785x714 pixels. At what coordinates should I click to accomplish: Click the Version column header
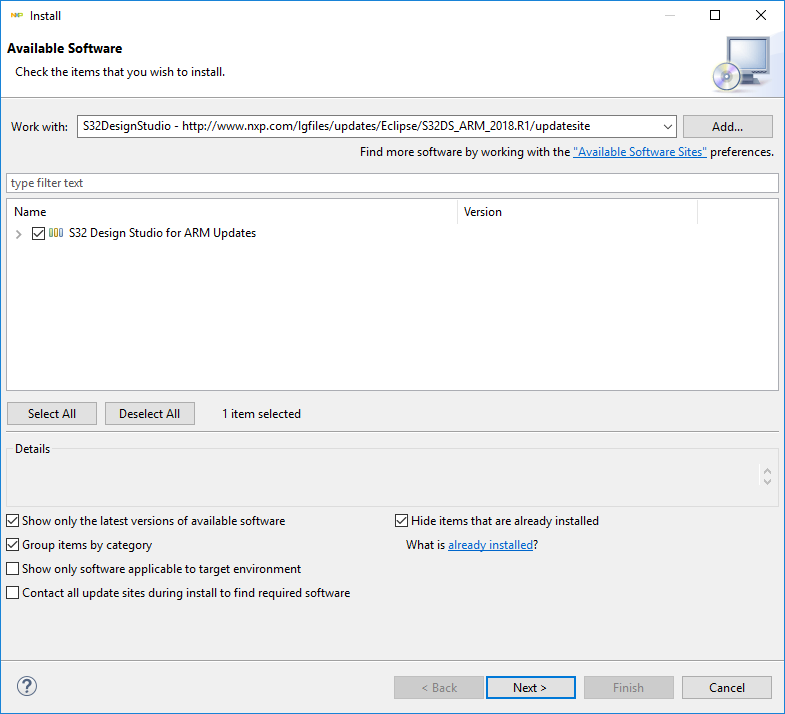[x=577, y=212]
